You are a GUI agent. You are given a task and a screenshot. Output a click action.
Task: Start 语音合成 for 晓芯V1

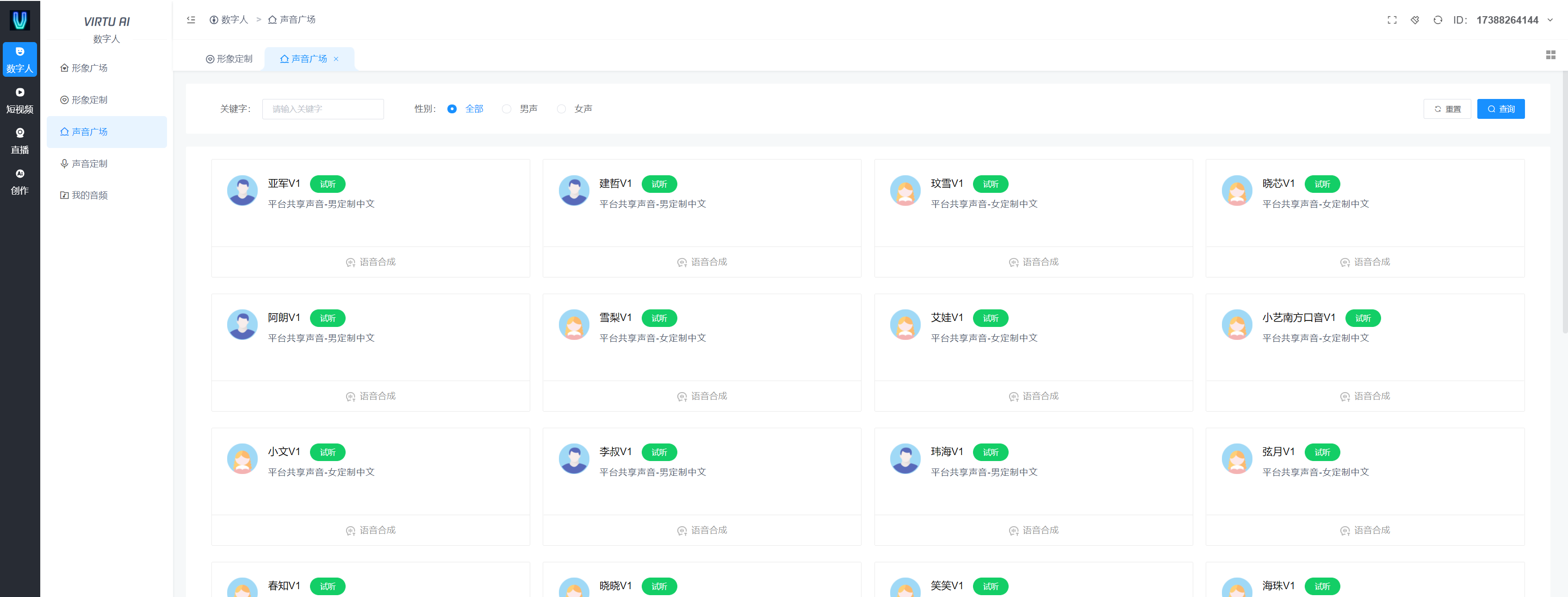pyautogui.click(x=1365, y=262)
